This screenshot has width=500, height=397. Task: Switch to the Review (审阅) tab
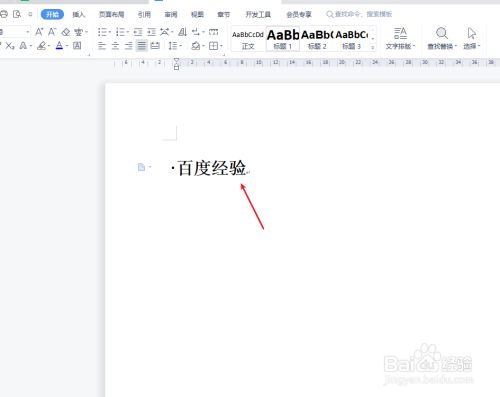click(x=171, y=14)
